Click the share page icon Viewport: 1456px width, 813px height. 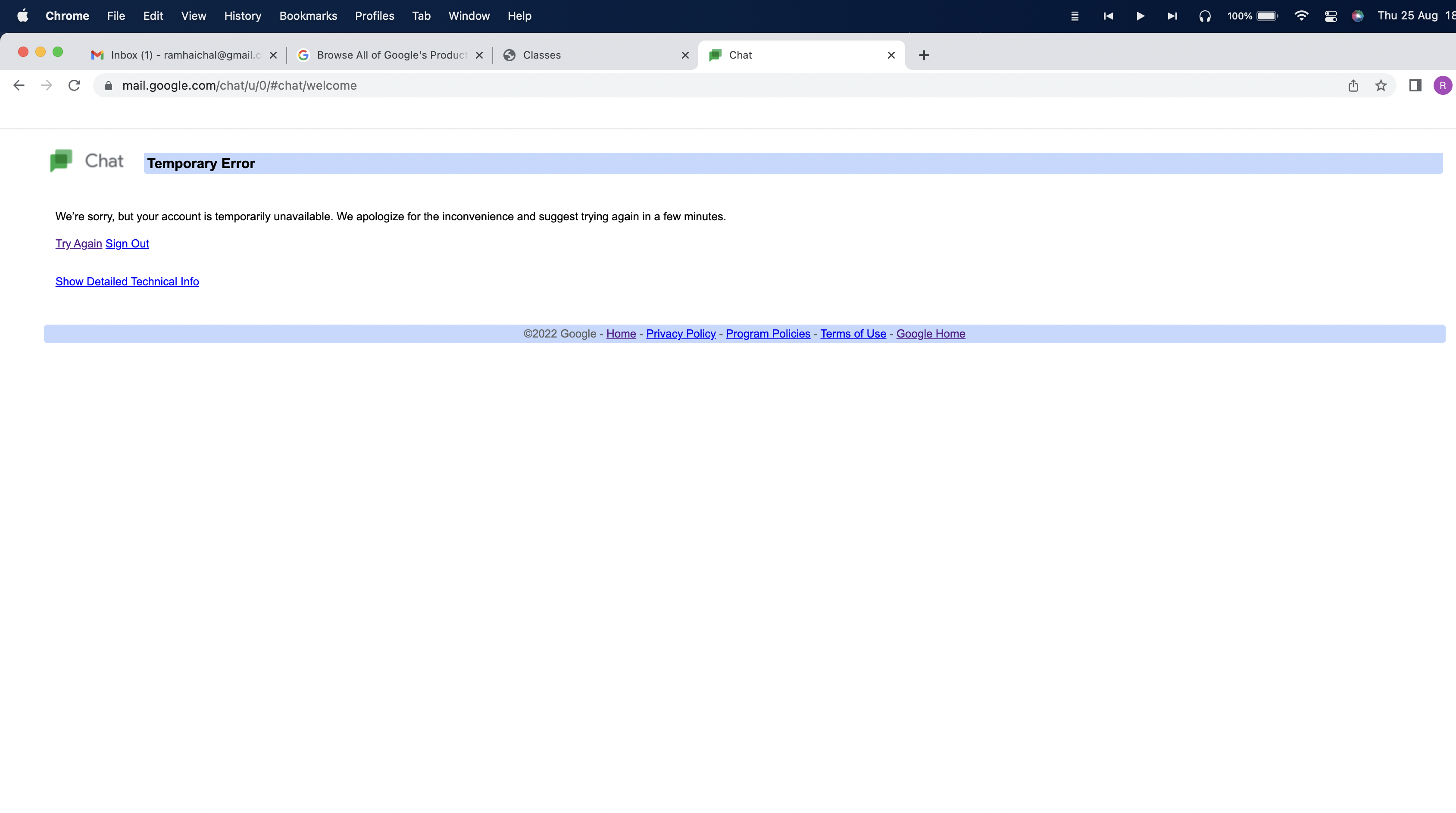(1353, 85)
